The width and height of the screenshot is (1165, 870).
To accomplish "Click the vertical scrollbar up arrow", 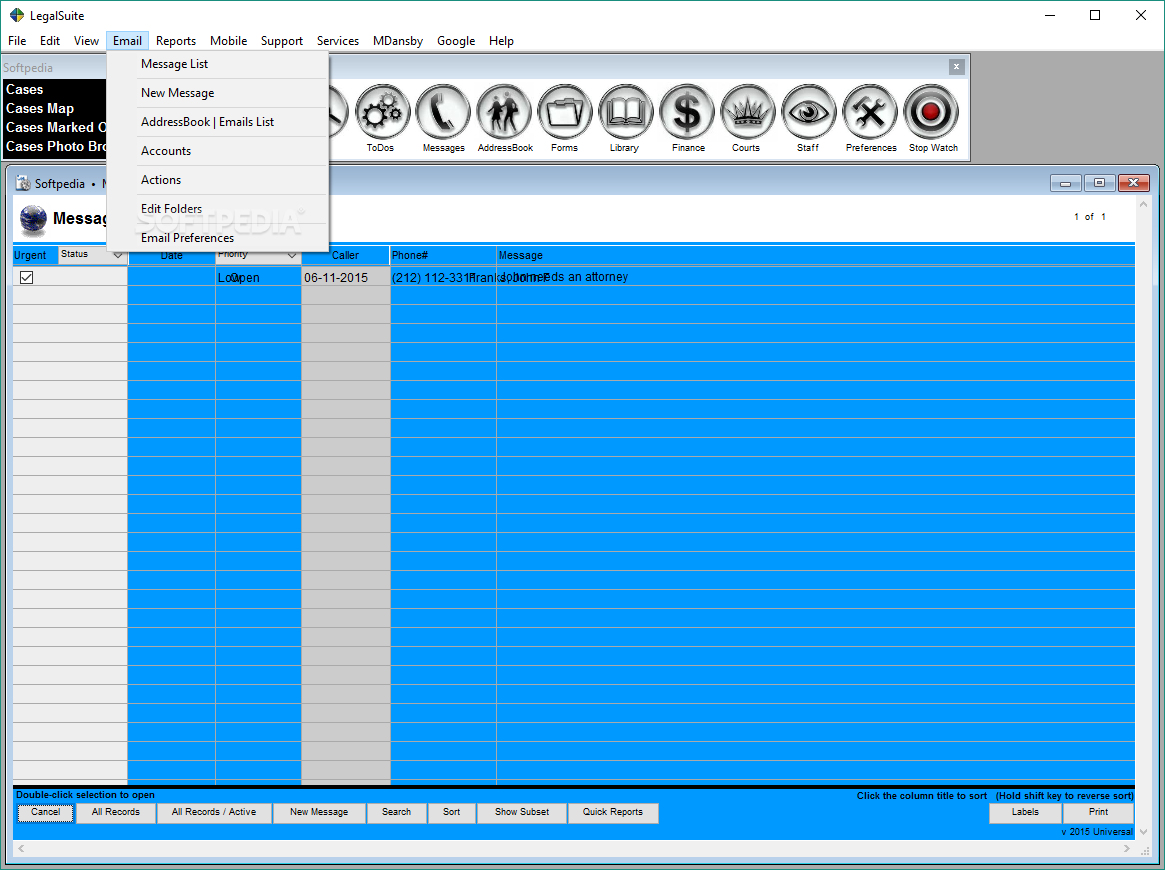I will pyautogui.click(x=1144, y=204).
